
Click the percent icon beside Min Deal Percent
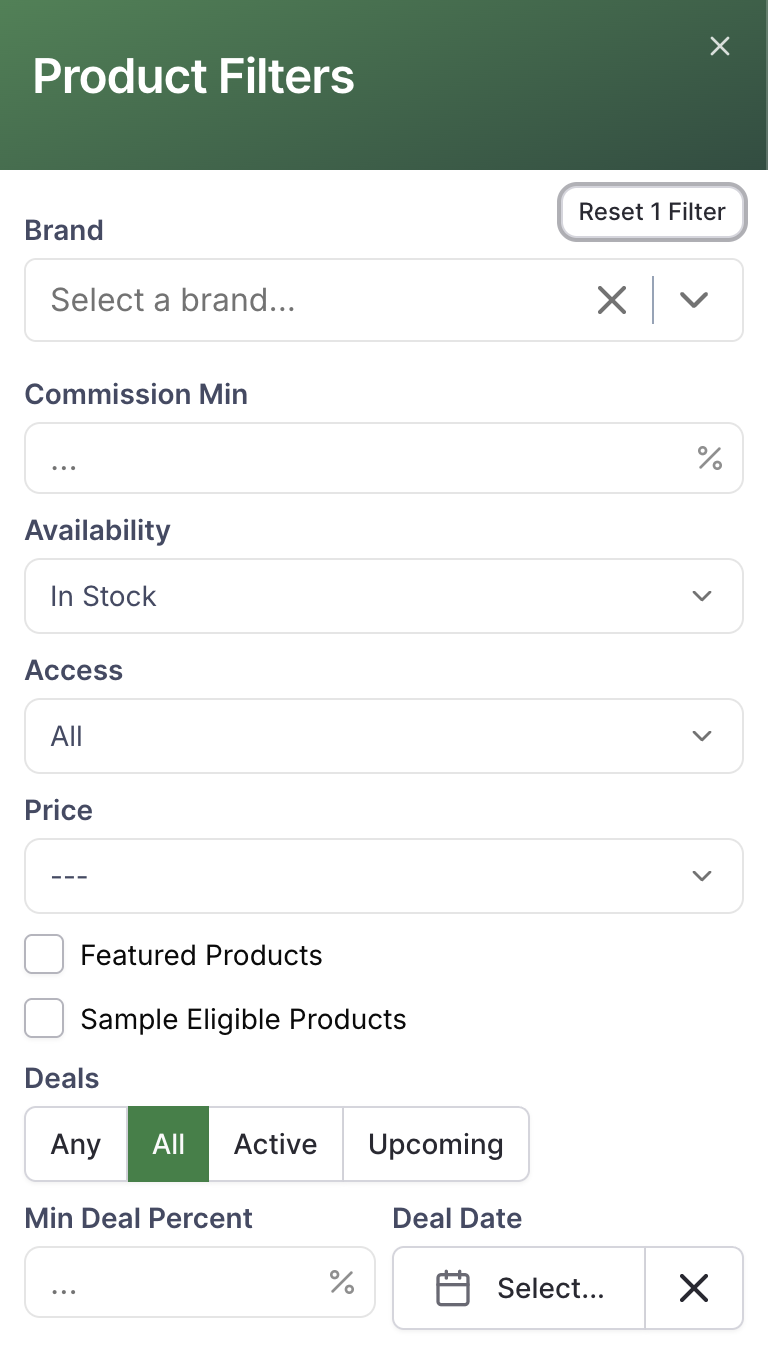(341, 1282)
